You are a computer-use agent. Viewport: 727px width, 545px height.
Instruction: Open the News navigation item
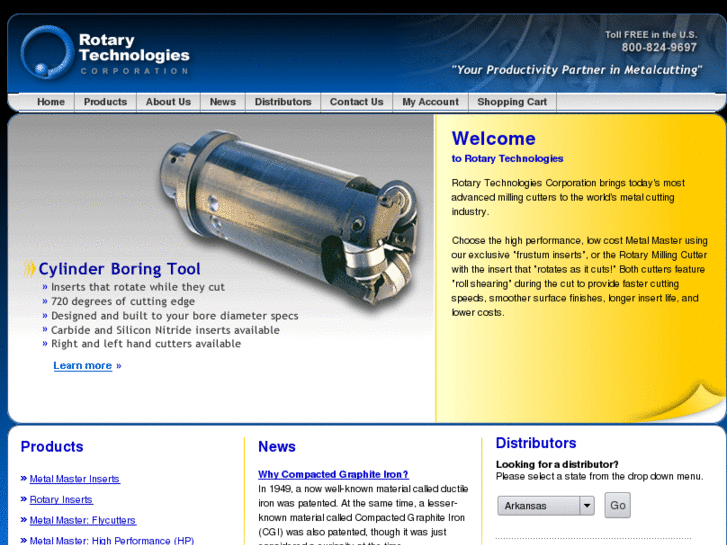(x=223, y=102)
